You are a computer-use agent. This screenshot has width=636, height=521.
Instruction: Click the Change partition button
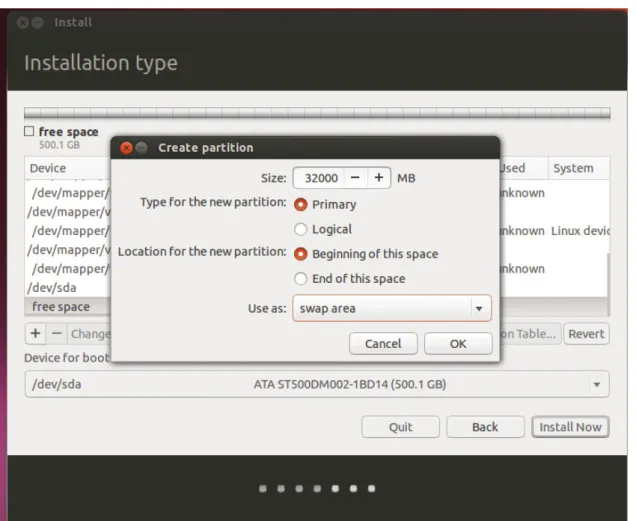pos(90,334)
